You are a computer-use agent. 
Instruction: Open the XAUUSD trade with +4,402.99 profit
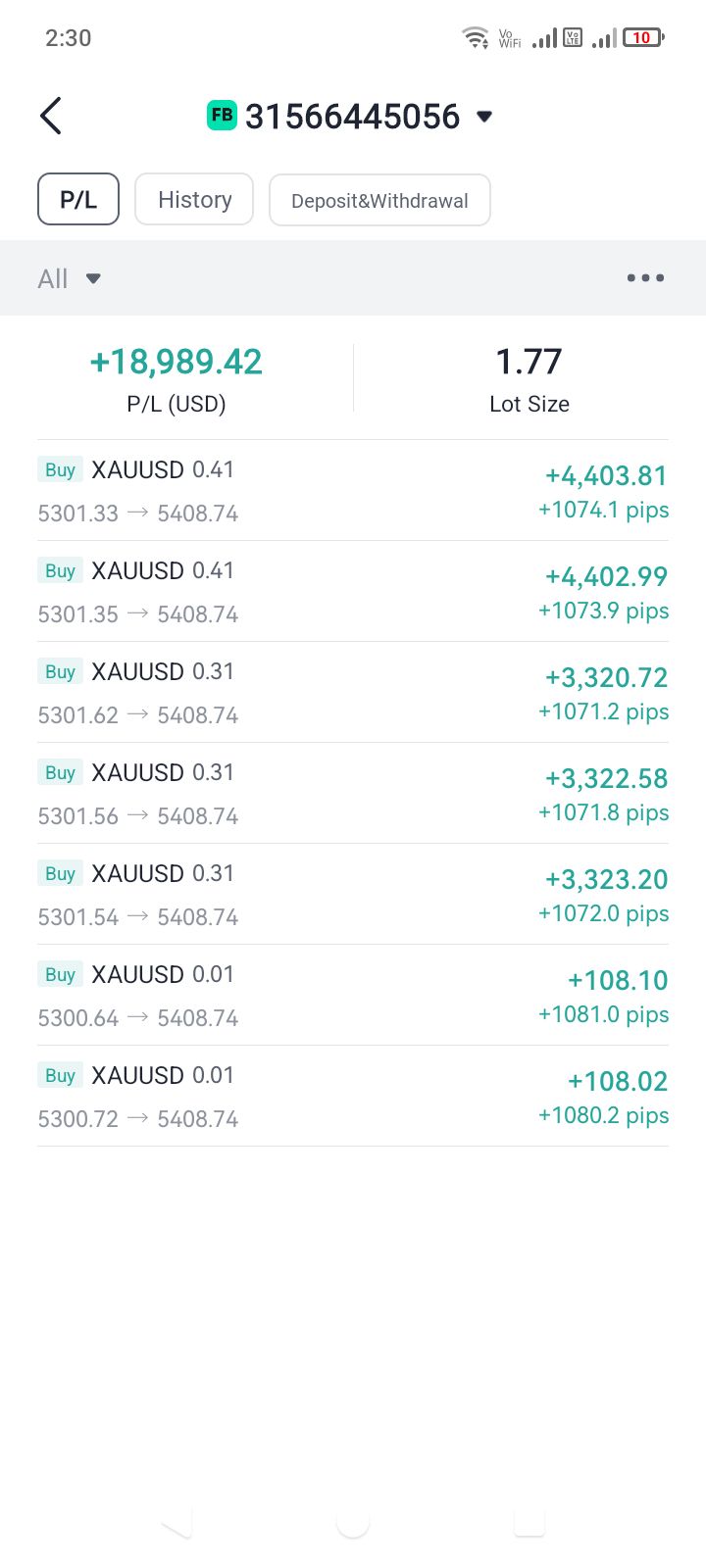(x=353, y=592)
